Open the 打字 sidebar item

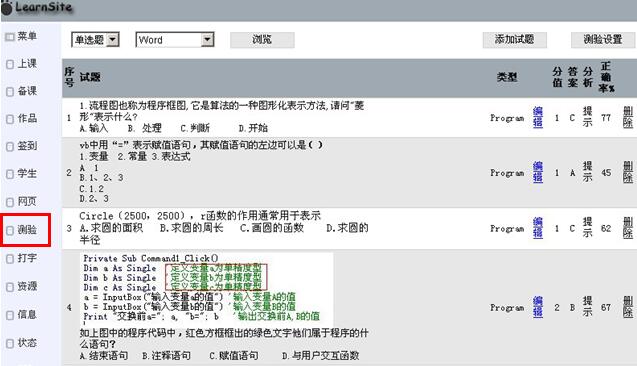pos(27,258)
